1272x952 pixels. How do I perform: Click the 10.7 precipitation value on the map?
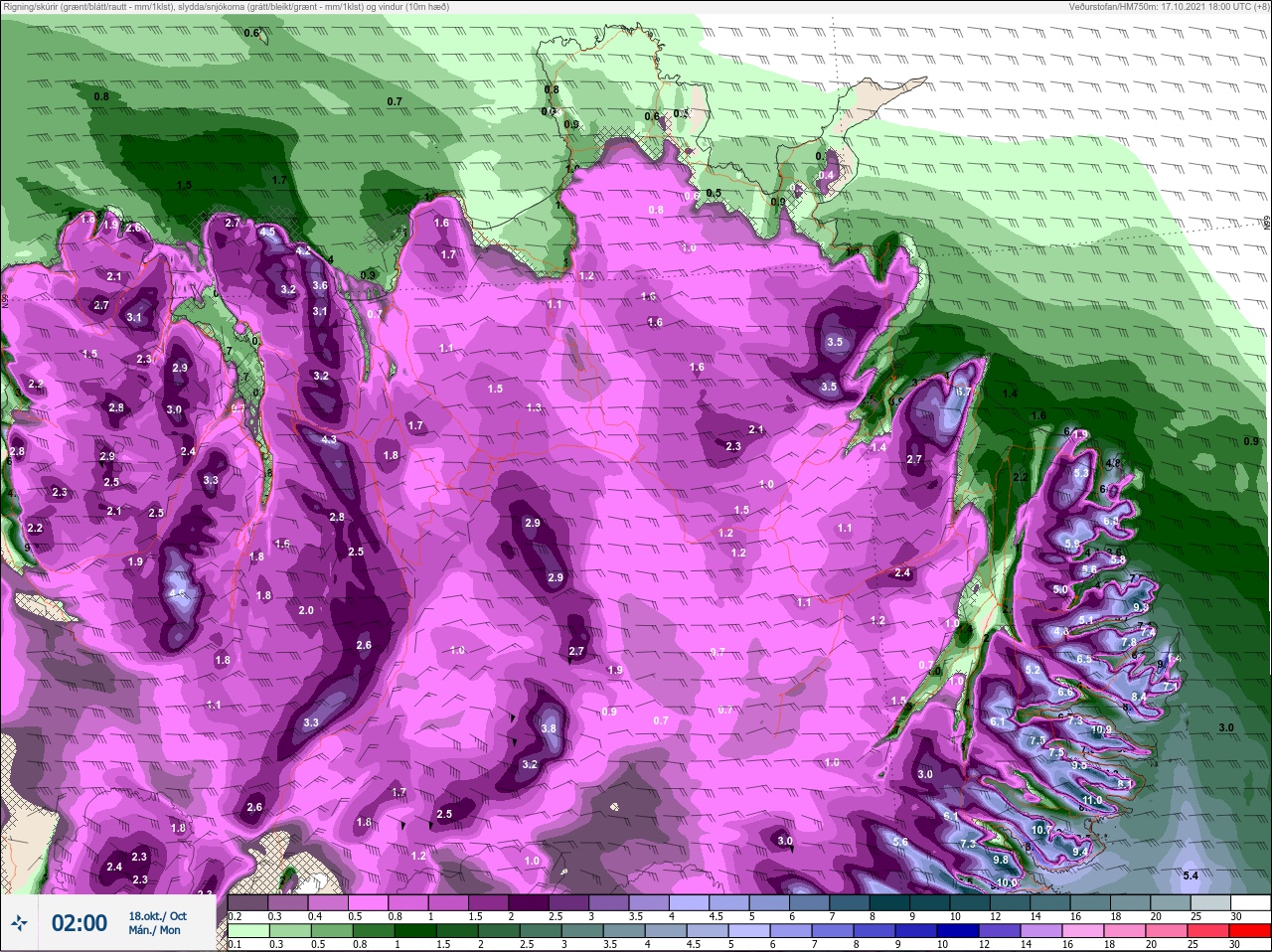tap(1041, 830)
